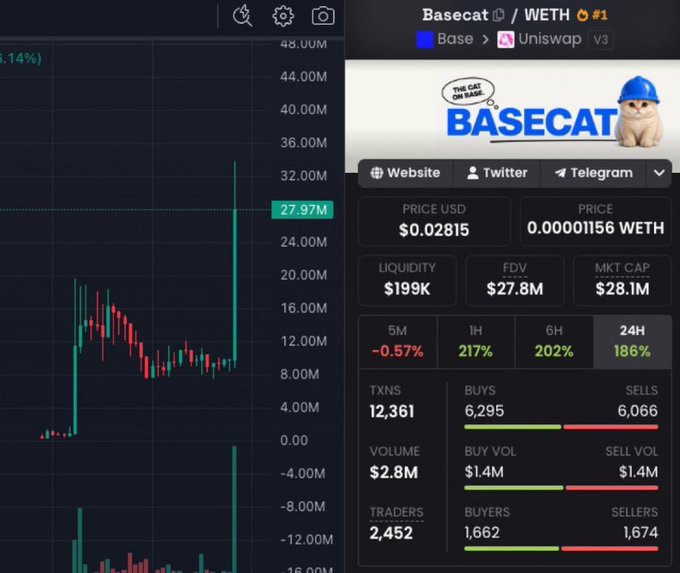
Task: Click the 0.00 price axis label
Action: 294,440
